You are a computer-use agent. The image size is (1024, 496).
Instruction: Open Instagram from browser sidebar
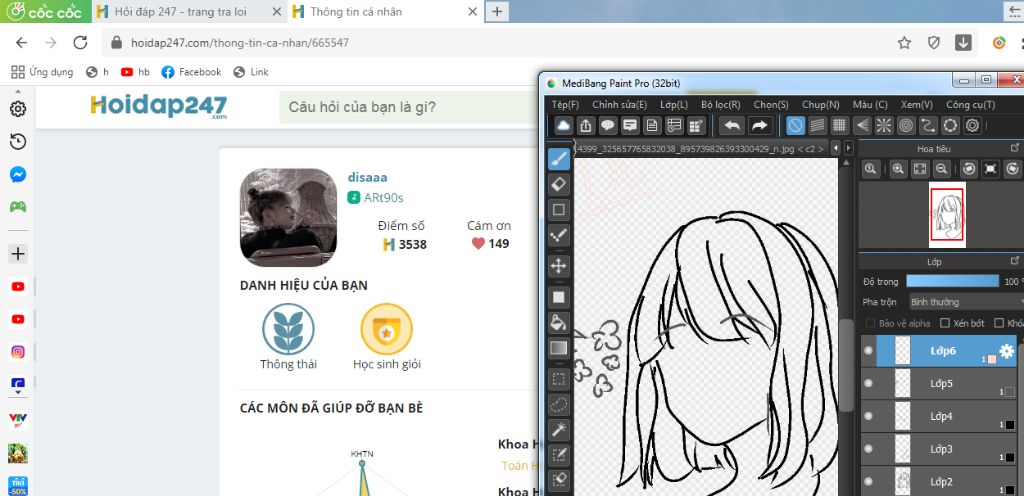coord(18,352)
